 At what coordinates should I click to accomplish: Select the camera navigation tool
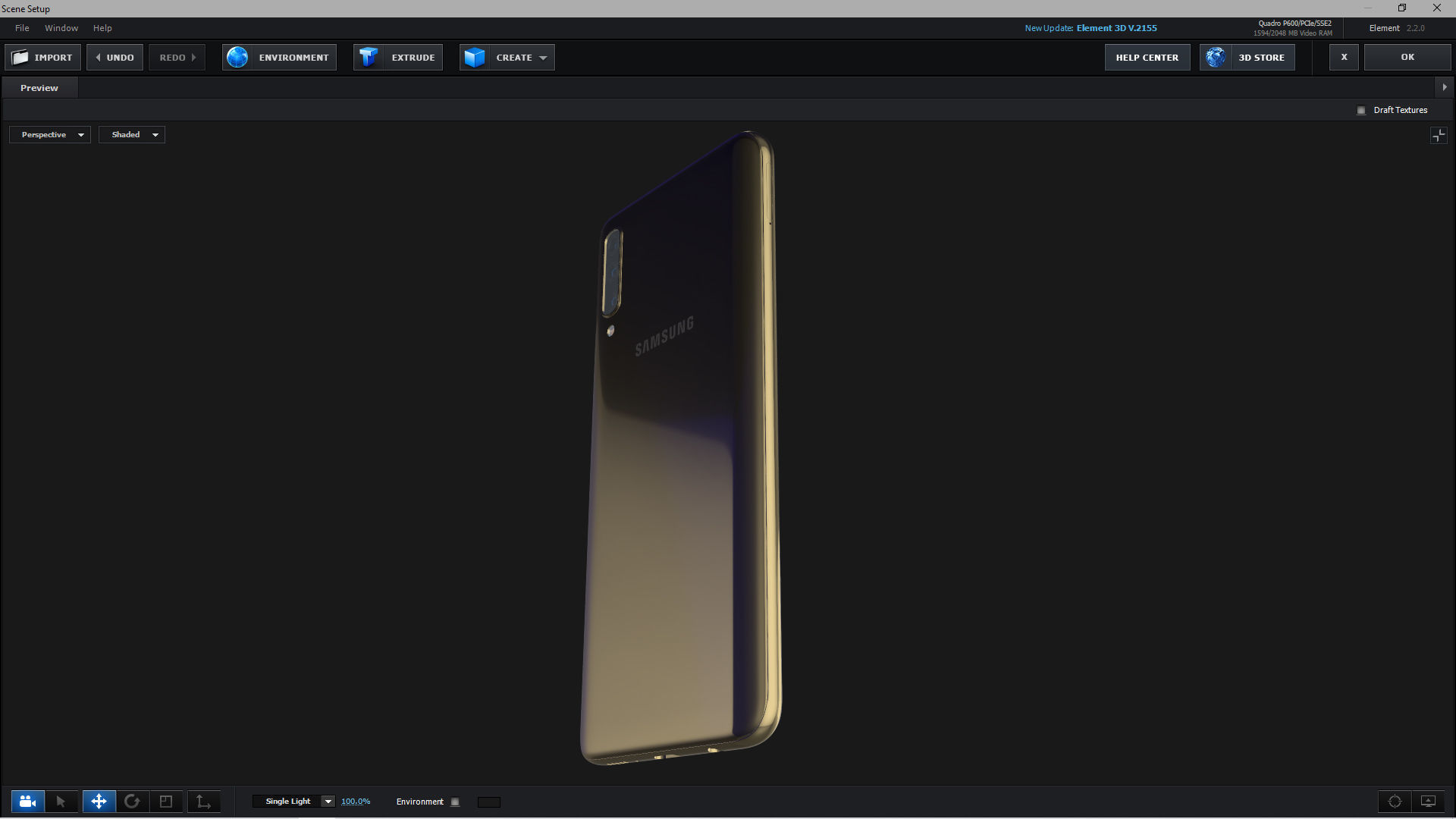pos(27,802)
